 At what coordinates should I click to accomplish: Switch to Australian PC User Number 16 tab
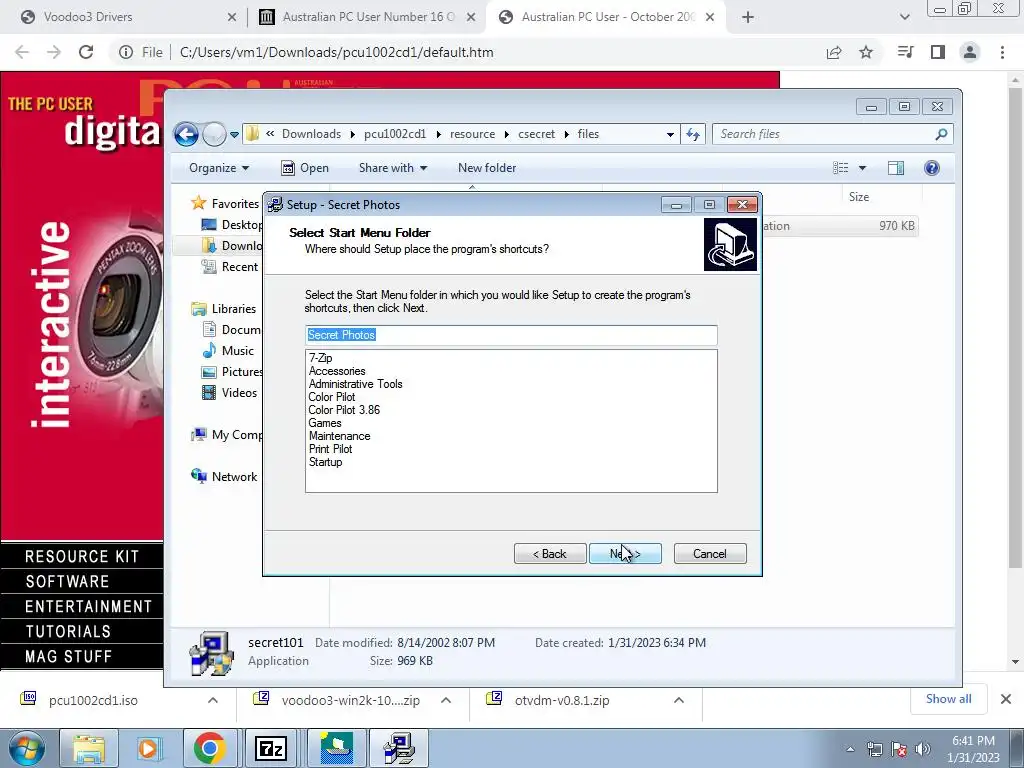pyautogui.click(x=369, y=17)
